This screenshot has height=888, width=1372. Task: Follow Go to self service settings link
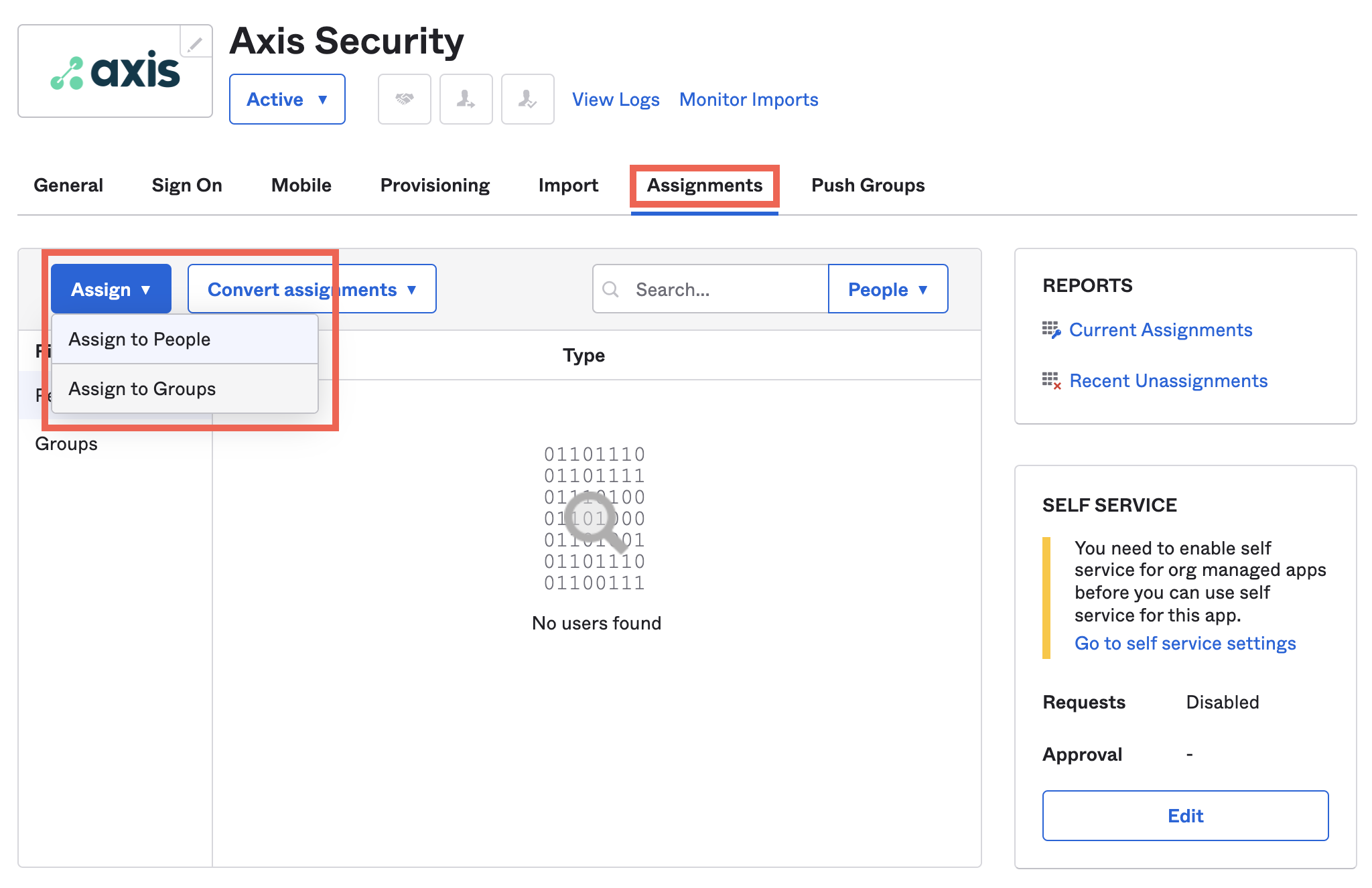tap(1185, 643)
